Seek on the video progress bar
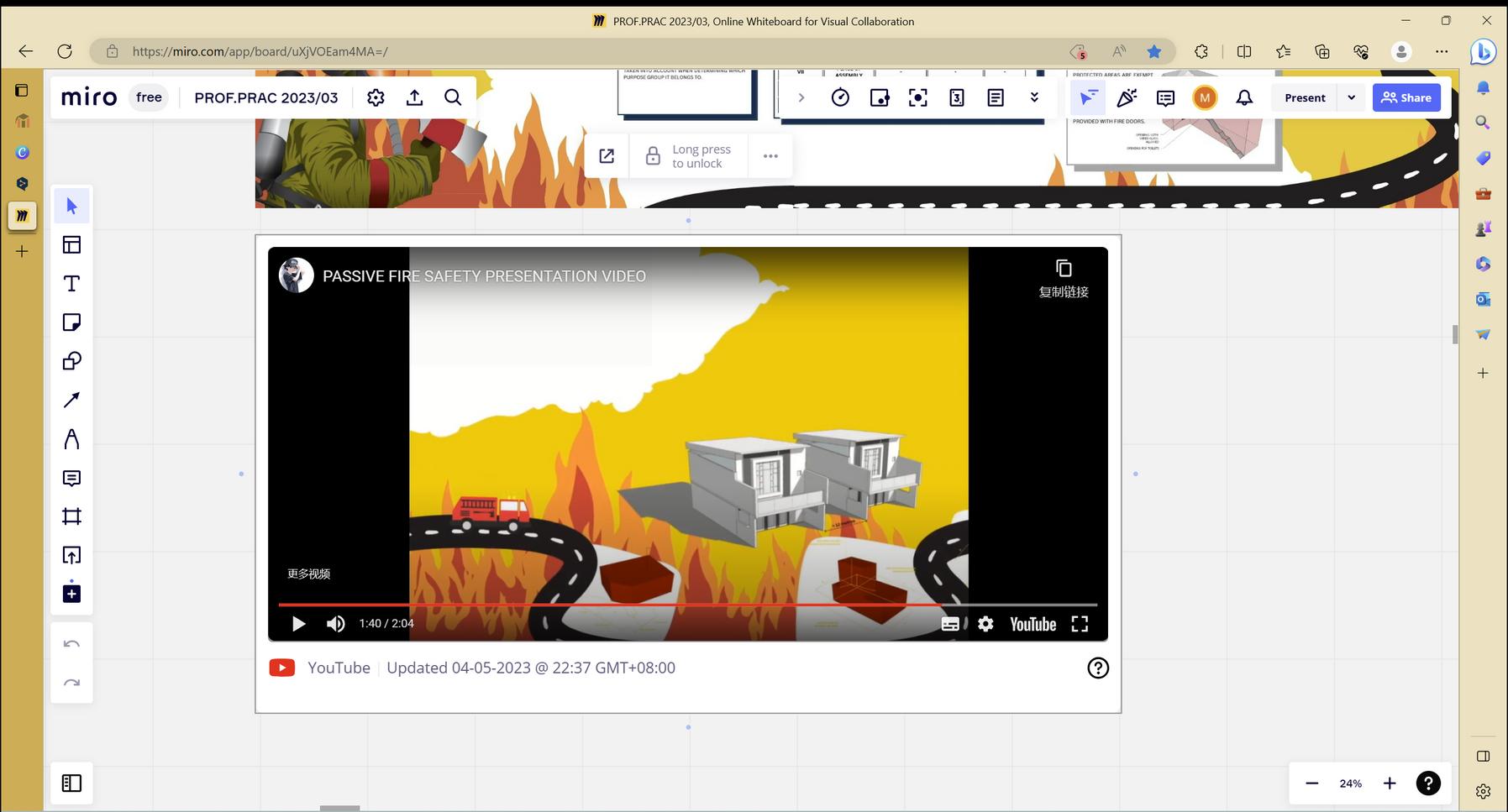Screen dimensions: 1508x812 click(688, 605)
